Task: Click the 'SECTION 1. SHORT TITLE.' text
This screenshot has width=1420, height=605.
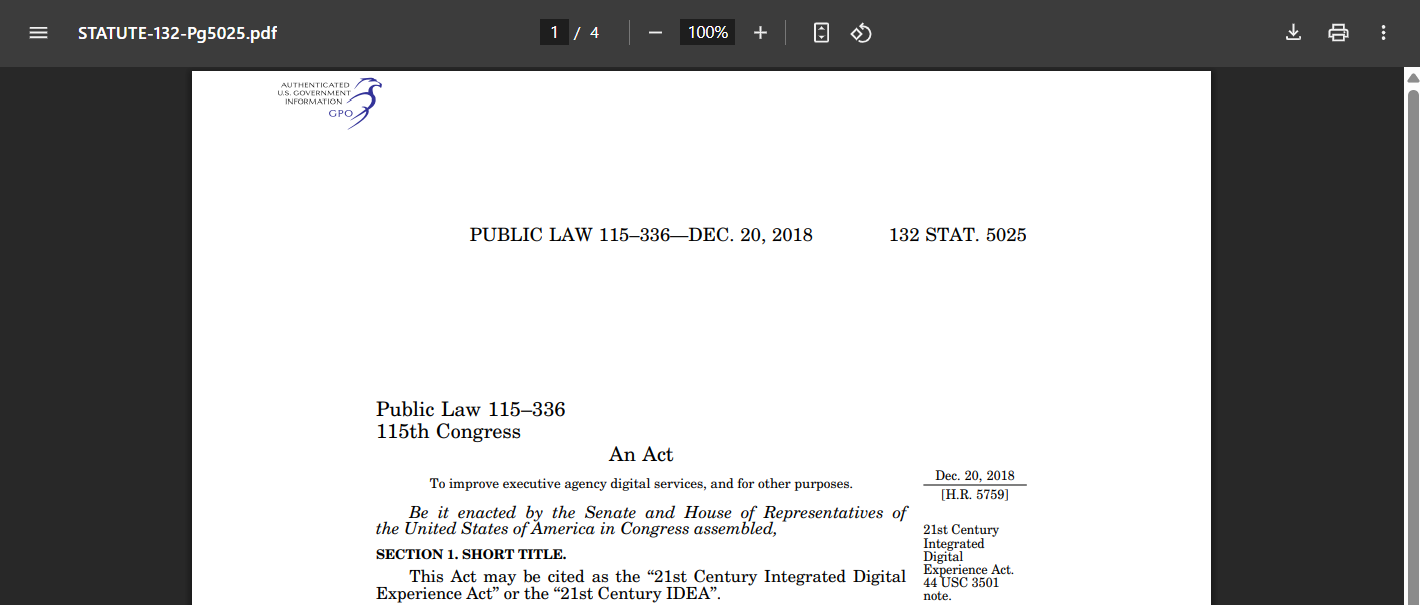Action: 470,553
